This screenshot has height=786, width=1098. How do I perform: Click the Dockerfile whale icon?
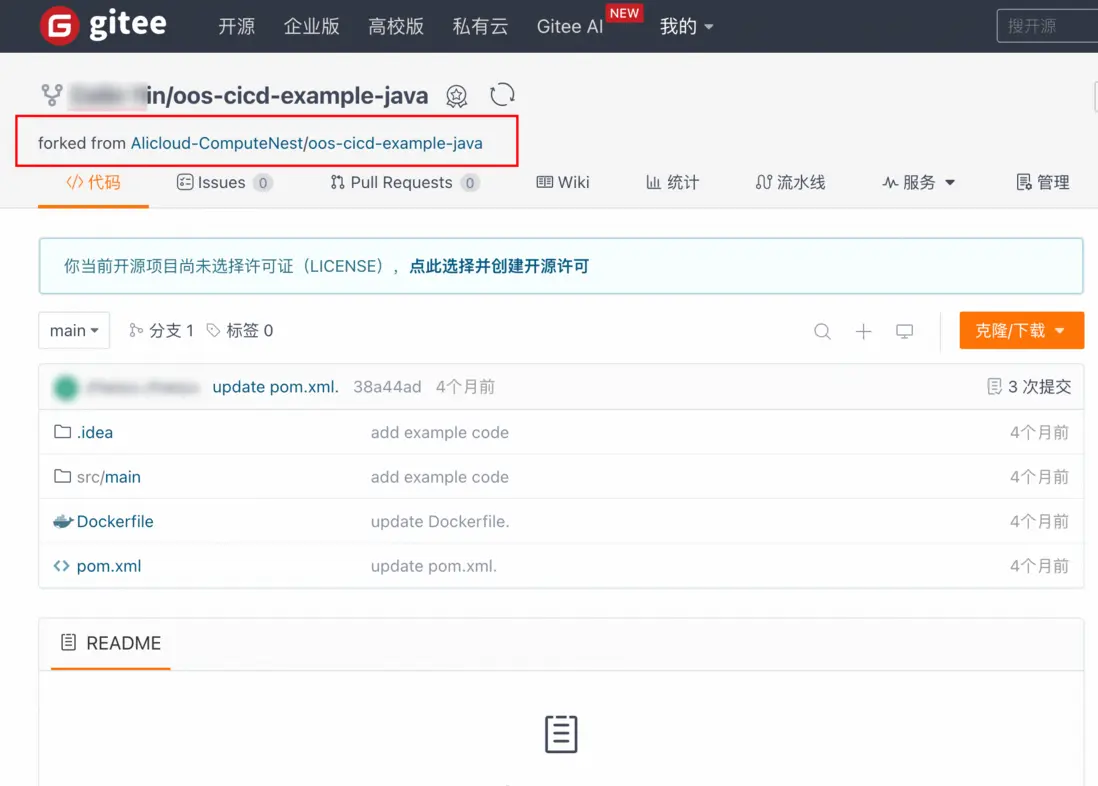(x=63, y=521)
